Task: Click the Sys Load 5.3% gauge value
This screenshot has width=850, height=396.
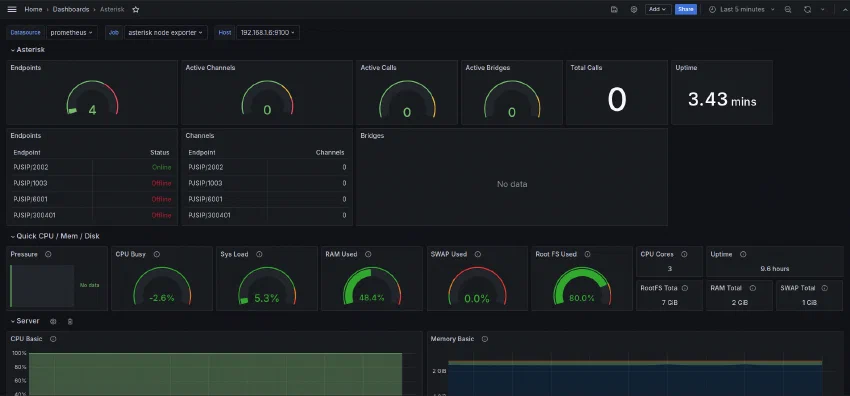Action: point(267,298)
